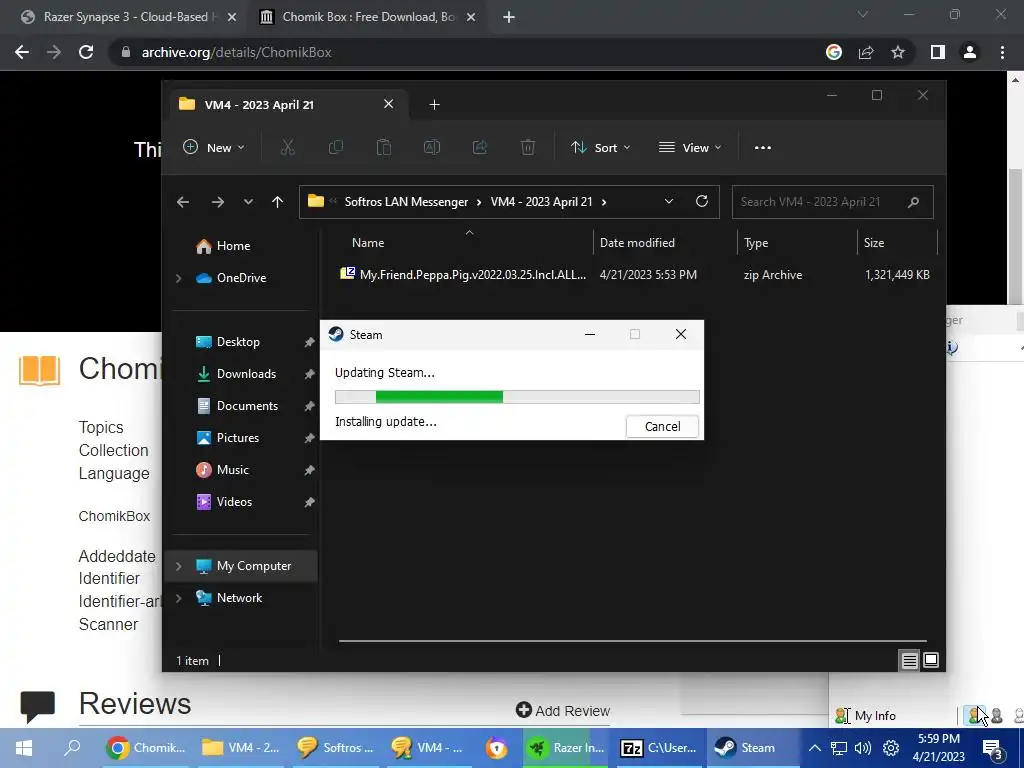Image resolution: width=1024 pixels, height=768 pixels.
Task: Click the Copy icon in Explorer toolbar
Action: (336, 148)
